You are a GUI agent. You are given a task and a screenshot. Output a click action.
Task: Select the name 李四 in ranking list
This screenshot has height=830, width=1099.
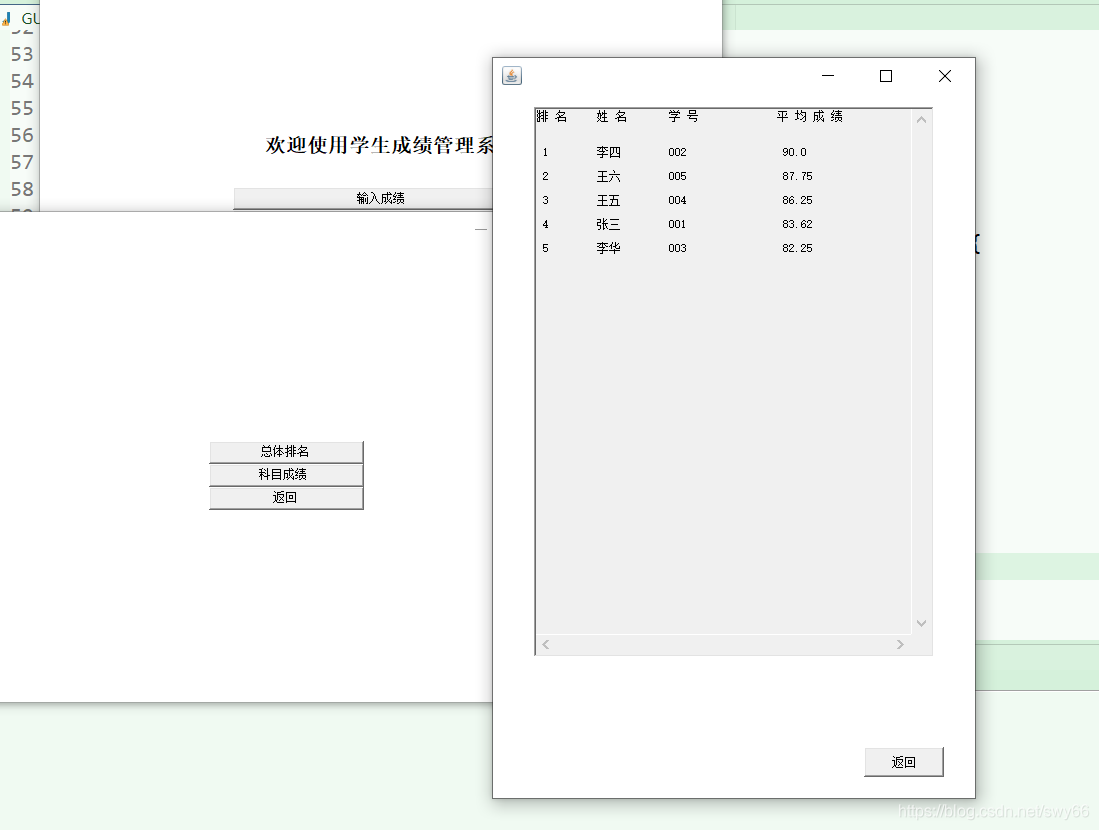point(608,152)
